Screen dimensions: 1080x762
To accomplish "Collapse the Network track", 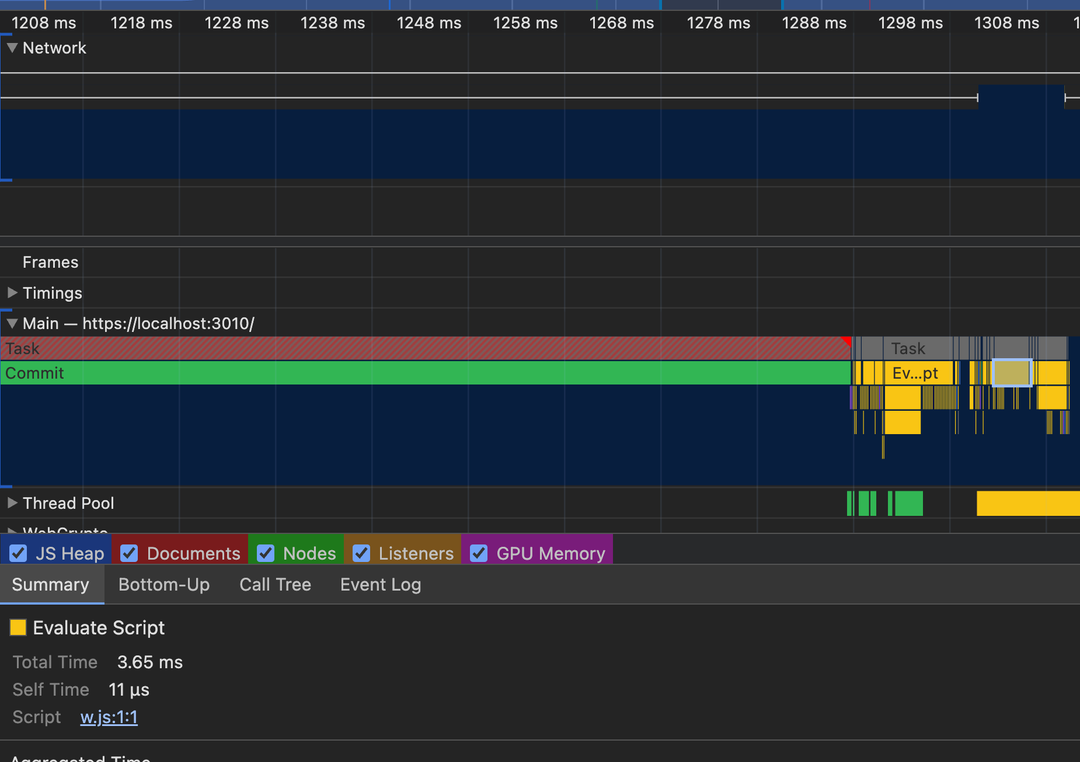I will tap(12, 48).
